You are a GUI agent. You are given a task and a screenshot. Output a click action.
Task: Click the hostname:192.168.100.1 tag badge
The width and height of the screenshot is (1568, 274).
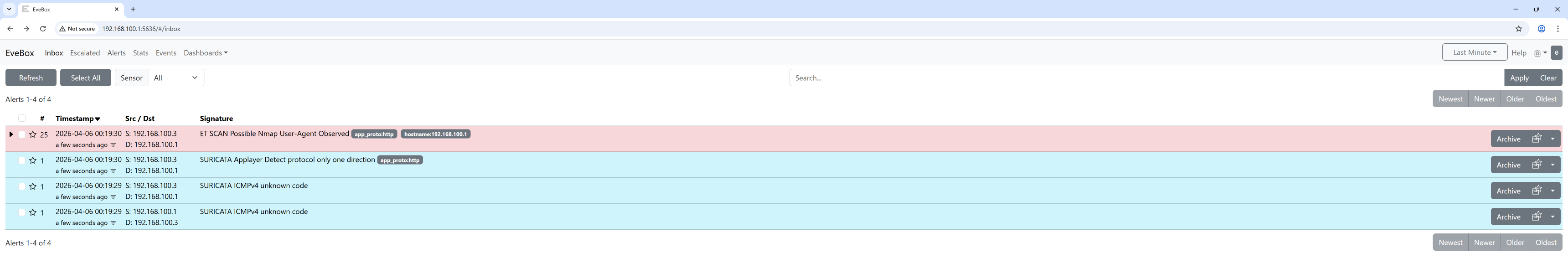[435, 134]
